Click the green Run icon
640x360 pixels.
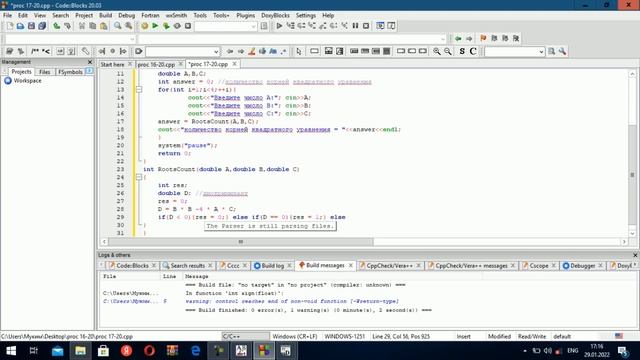coord(155,26)
